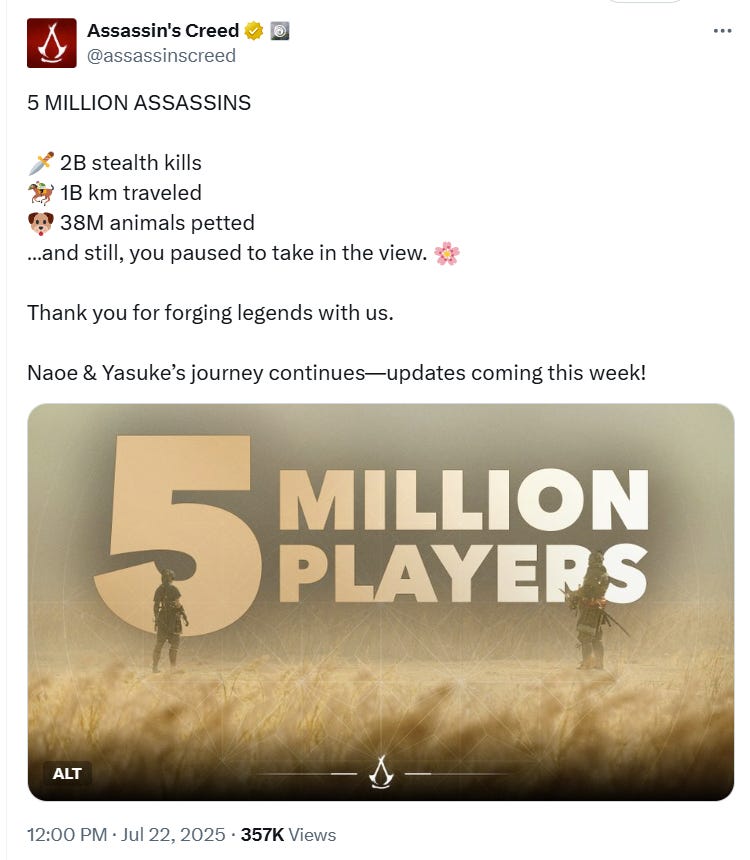This screenshot has width=750, height=860.
Task: Click the cherry blossom emoji after the view
Action: pyautogui.click(x=447, y=253)
